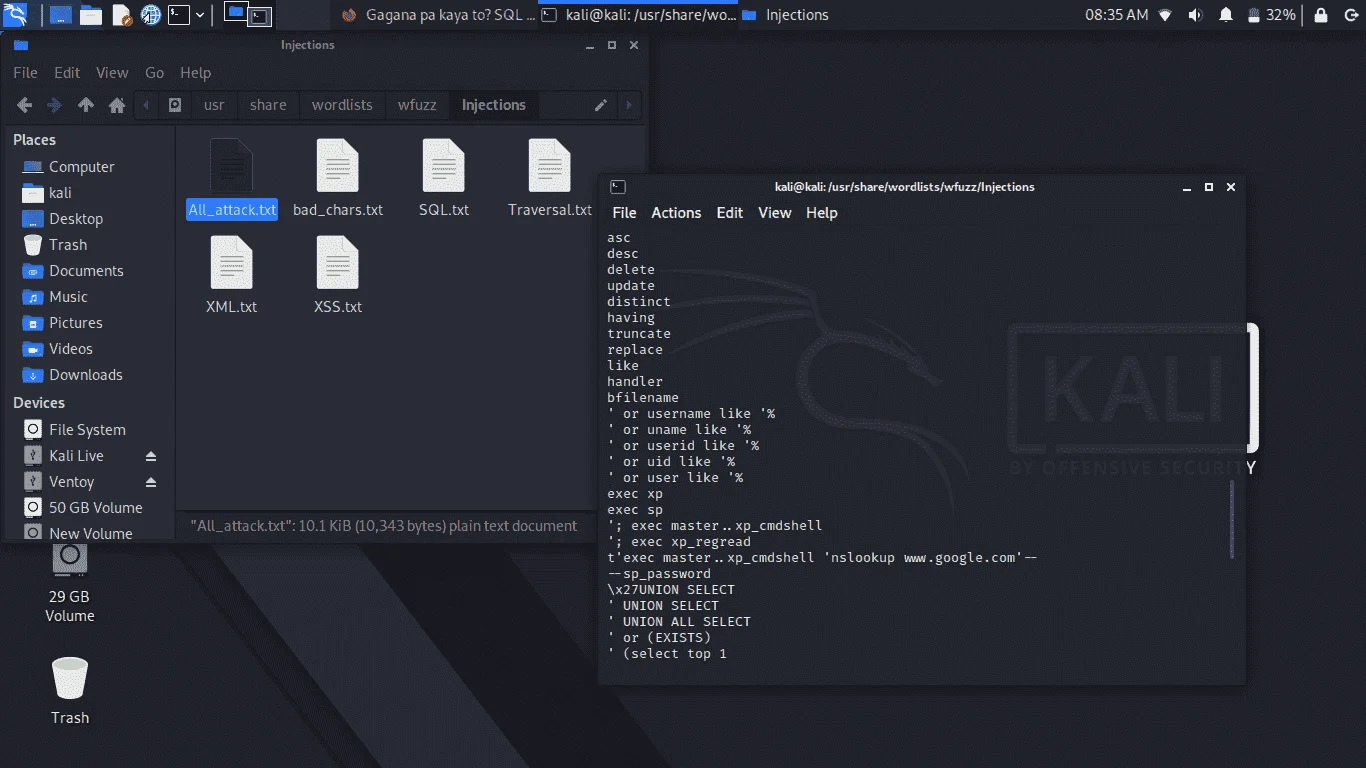
Task: Click the 08:35 AM panel clock
Action: [x=1117, y=15]
